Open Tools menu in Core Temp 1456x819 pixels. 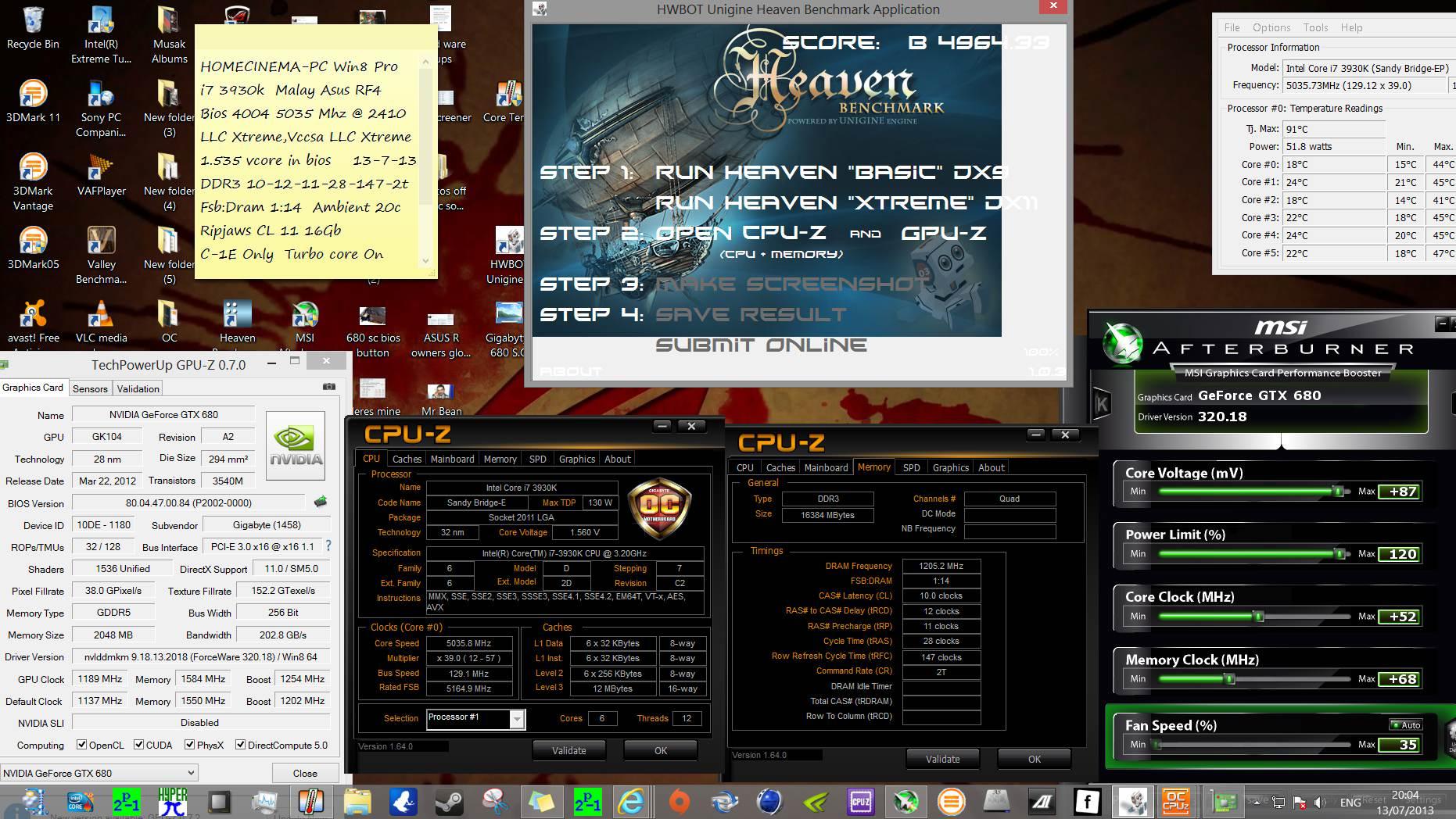click(x=1315, y=27)
